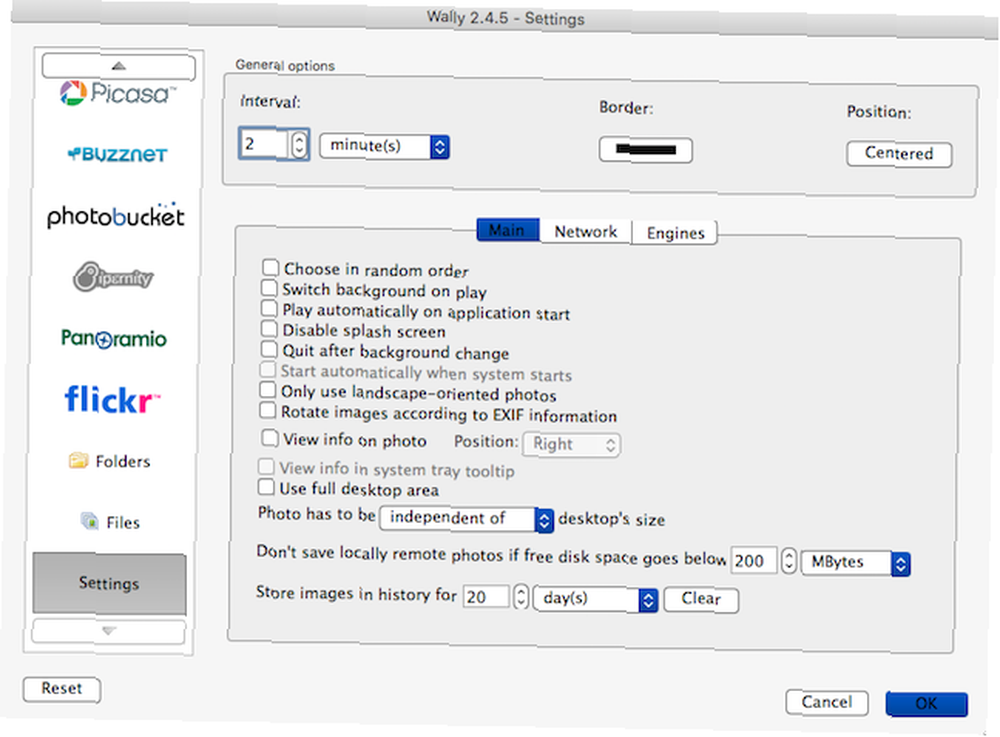Screen dimensions: 1000x737
Task: Click the free disk space stepper arrows
Action: click(789, 561)
